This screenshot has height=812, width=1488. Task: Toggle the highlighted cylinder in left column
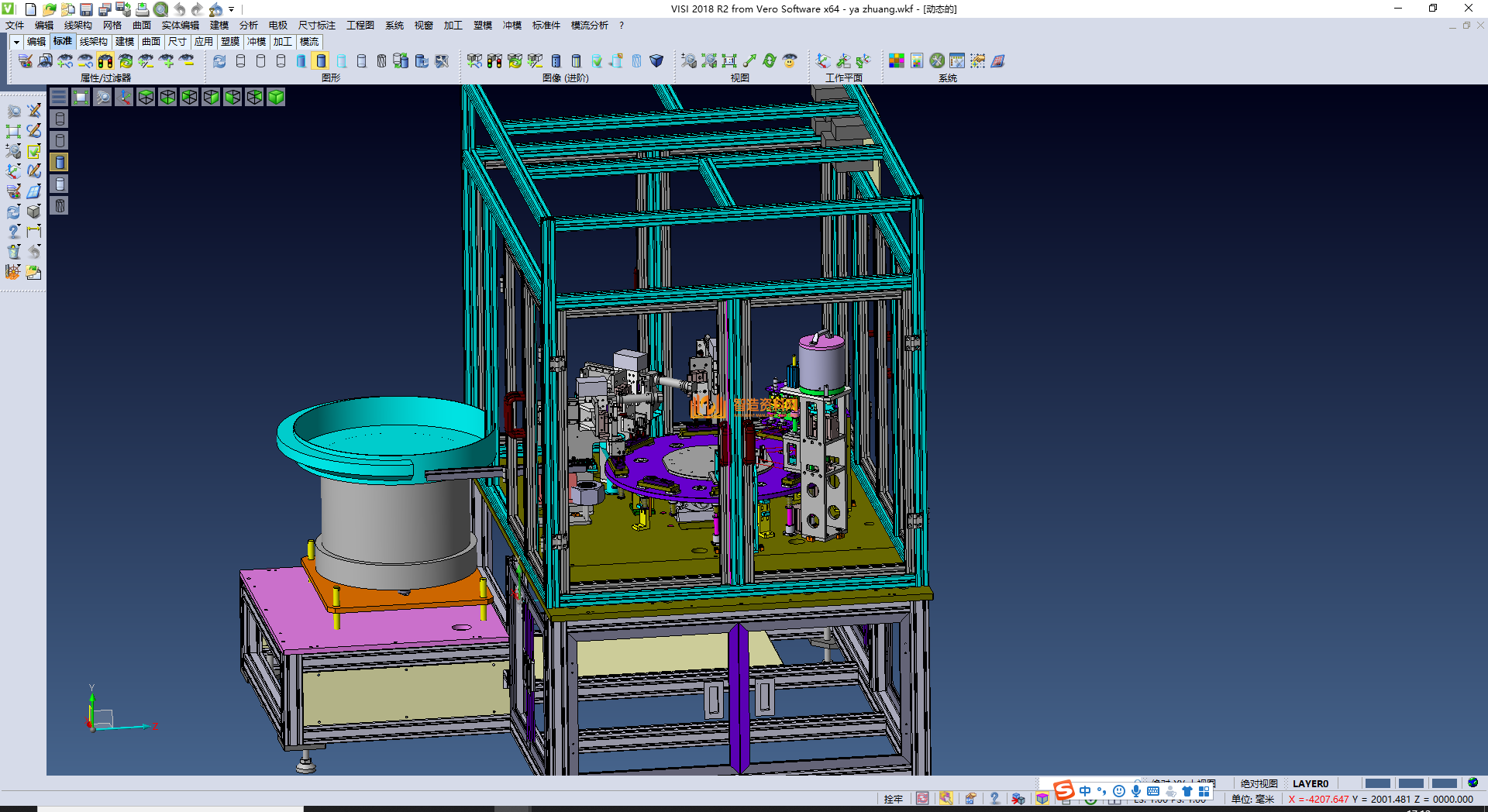click(60, 162)
